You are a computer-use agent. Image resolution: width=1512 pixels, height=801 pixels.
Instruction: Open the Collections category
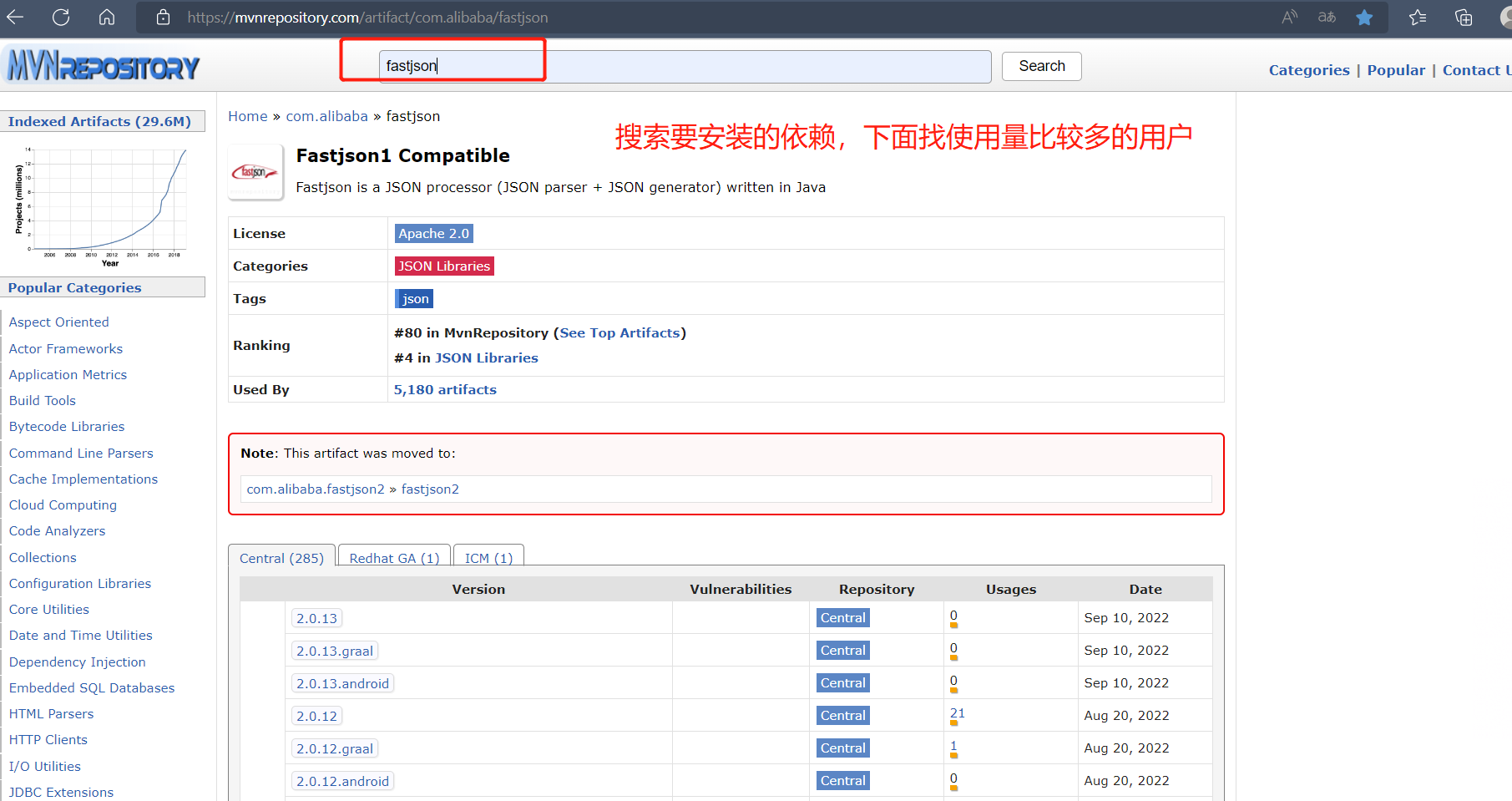tap(43, 557)
